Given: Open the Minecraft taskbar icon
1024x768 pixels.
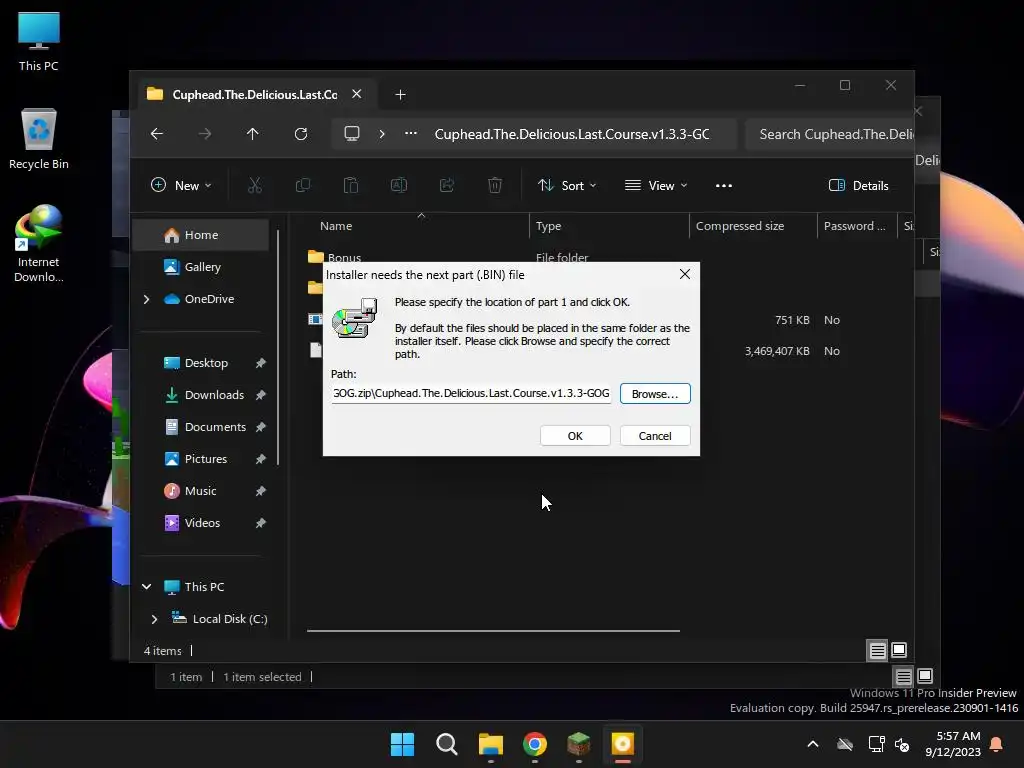Looking at the screenshot, I should point(579,744).
